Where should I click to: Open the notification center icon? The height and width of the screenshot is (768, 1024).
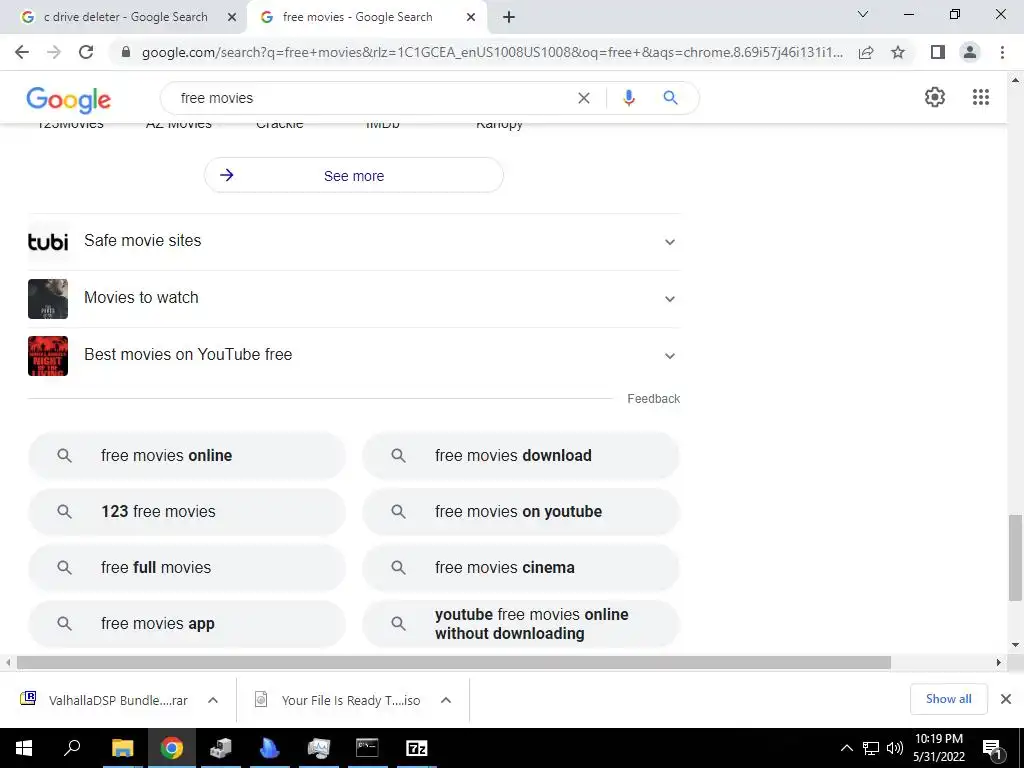coord(992,749)
